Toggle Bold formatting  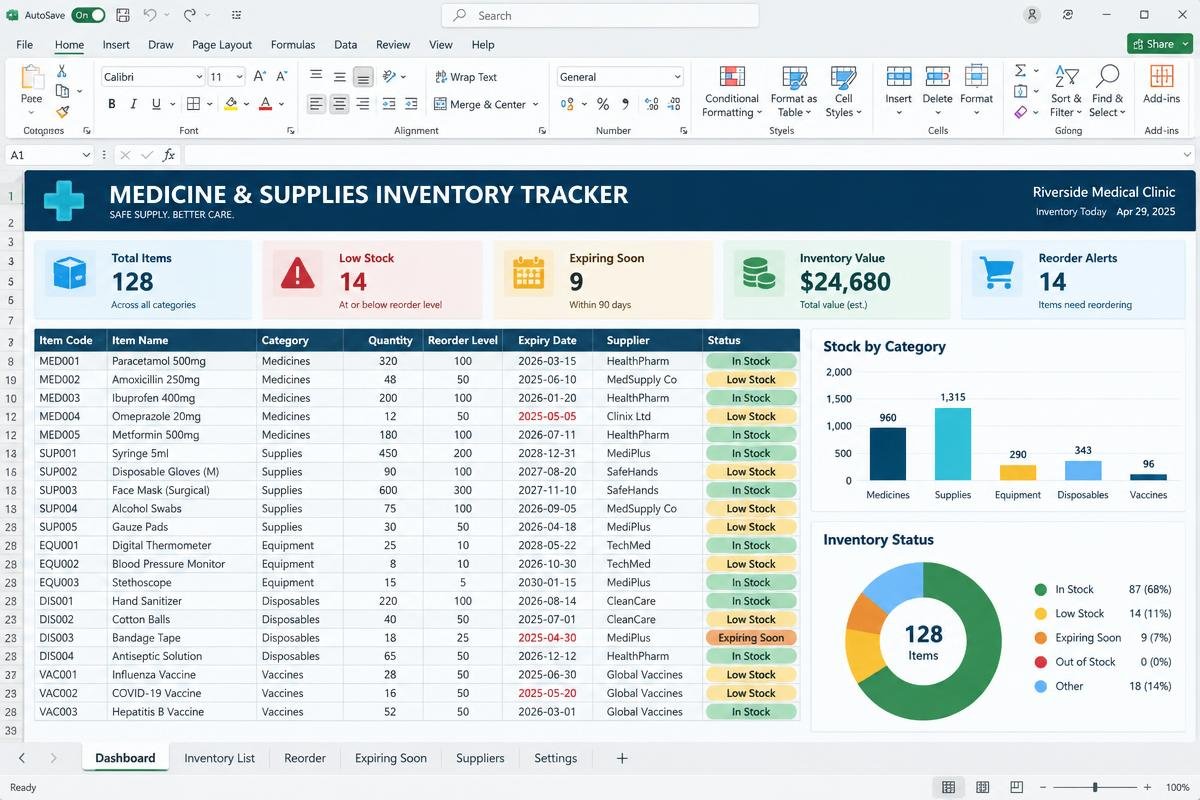coord(112,104)
